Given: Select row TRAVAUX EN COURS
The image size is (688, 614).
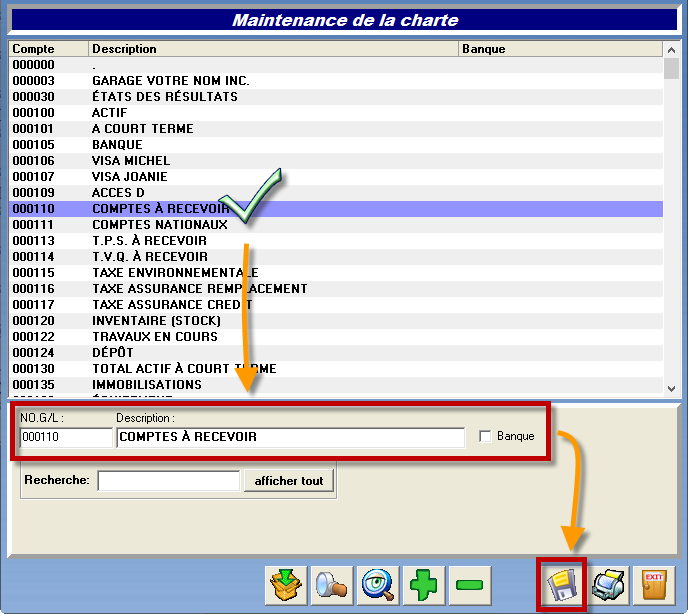Looking at the screenshot, I should 336,337.
